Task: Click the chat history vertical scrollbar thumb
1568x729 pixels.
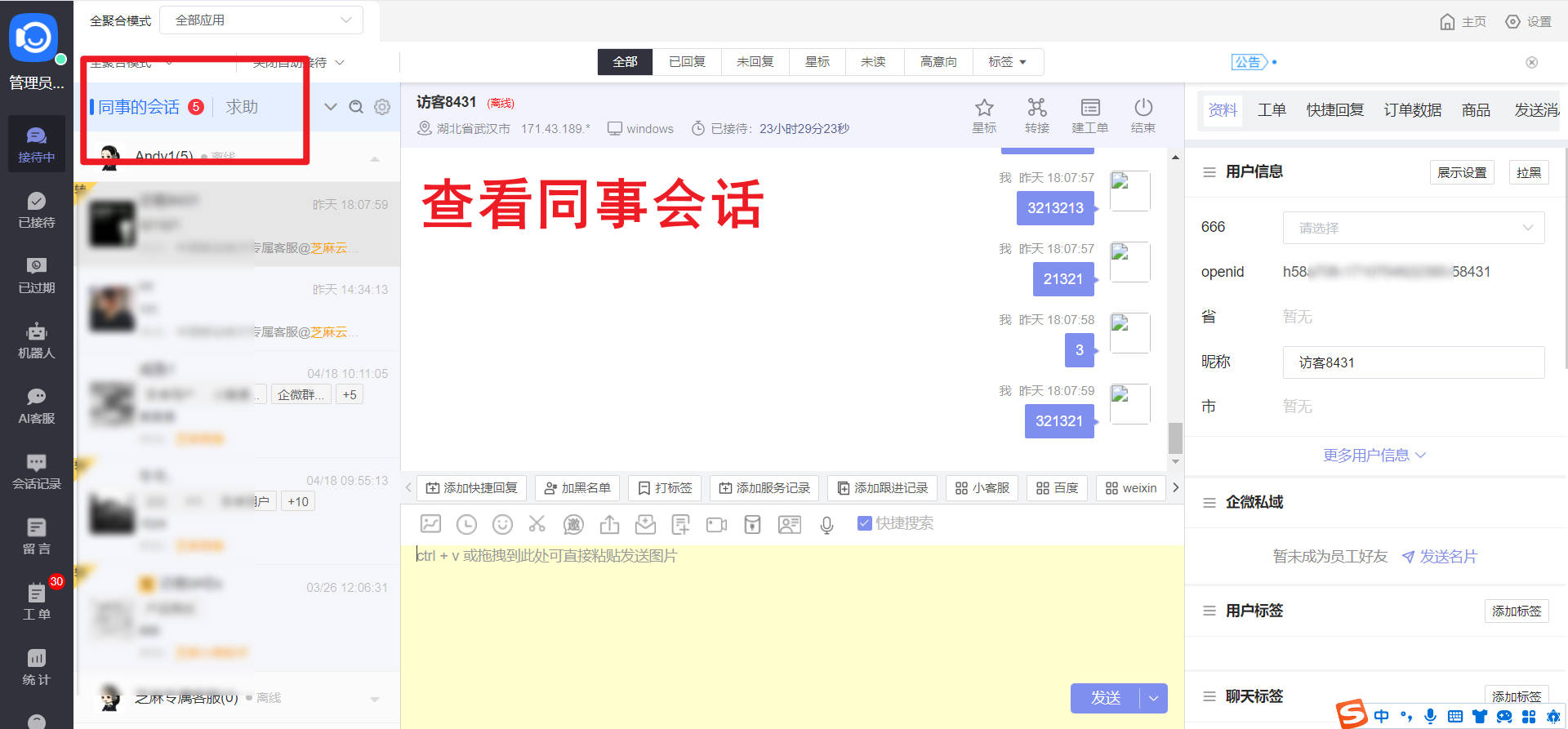Action: pos(1175,438)
